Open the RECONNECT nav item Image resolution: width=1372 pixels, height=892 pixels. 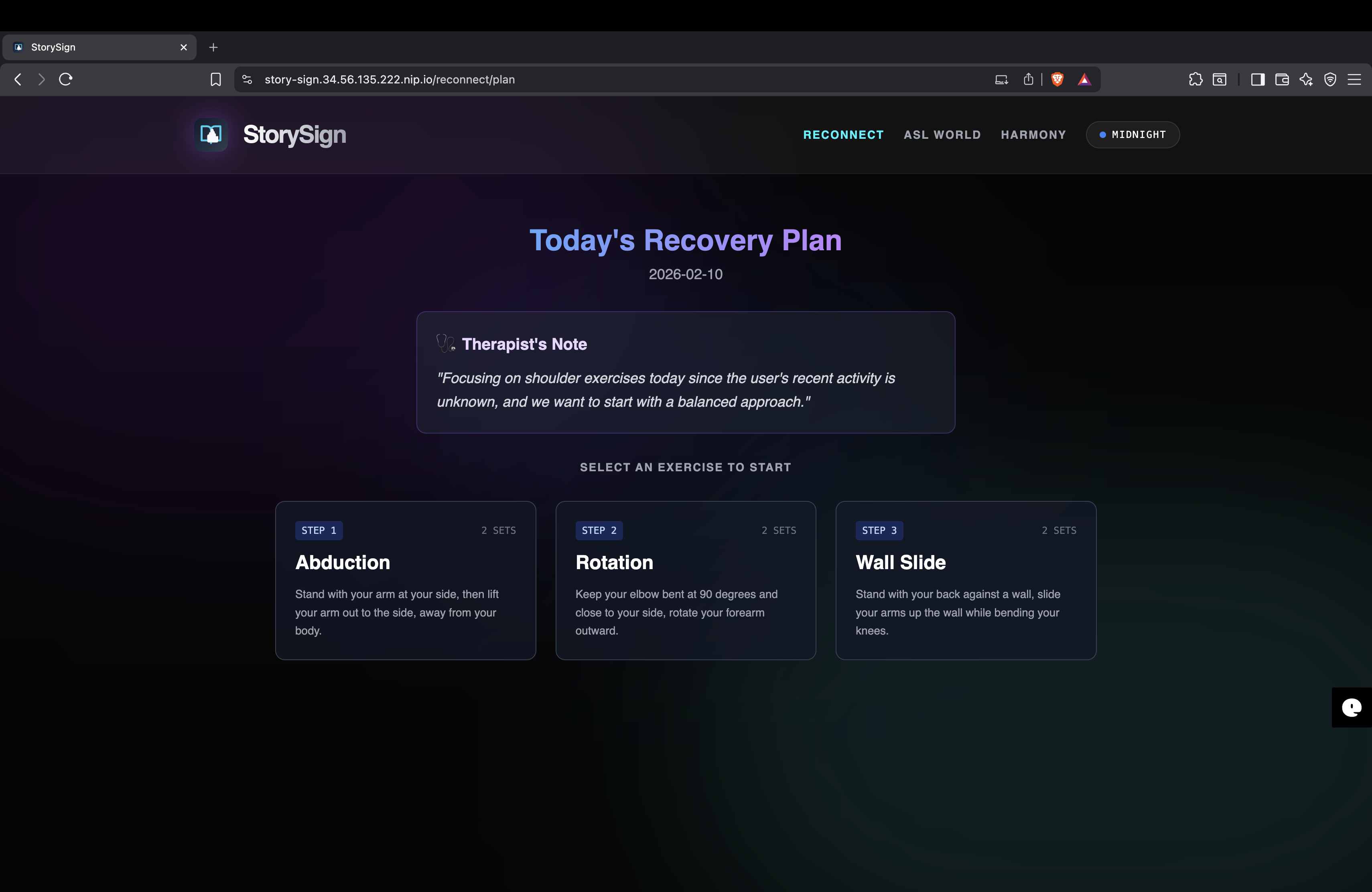[843, 135]
